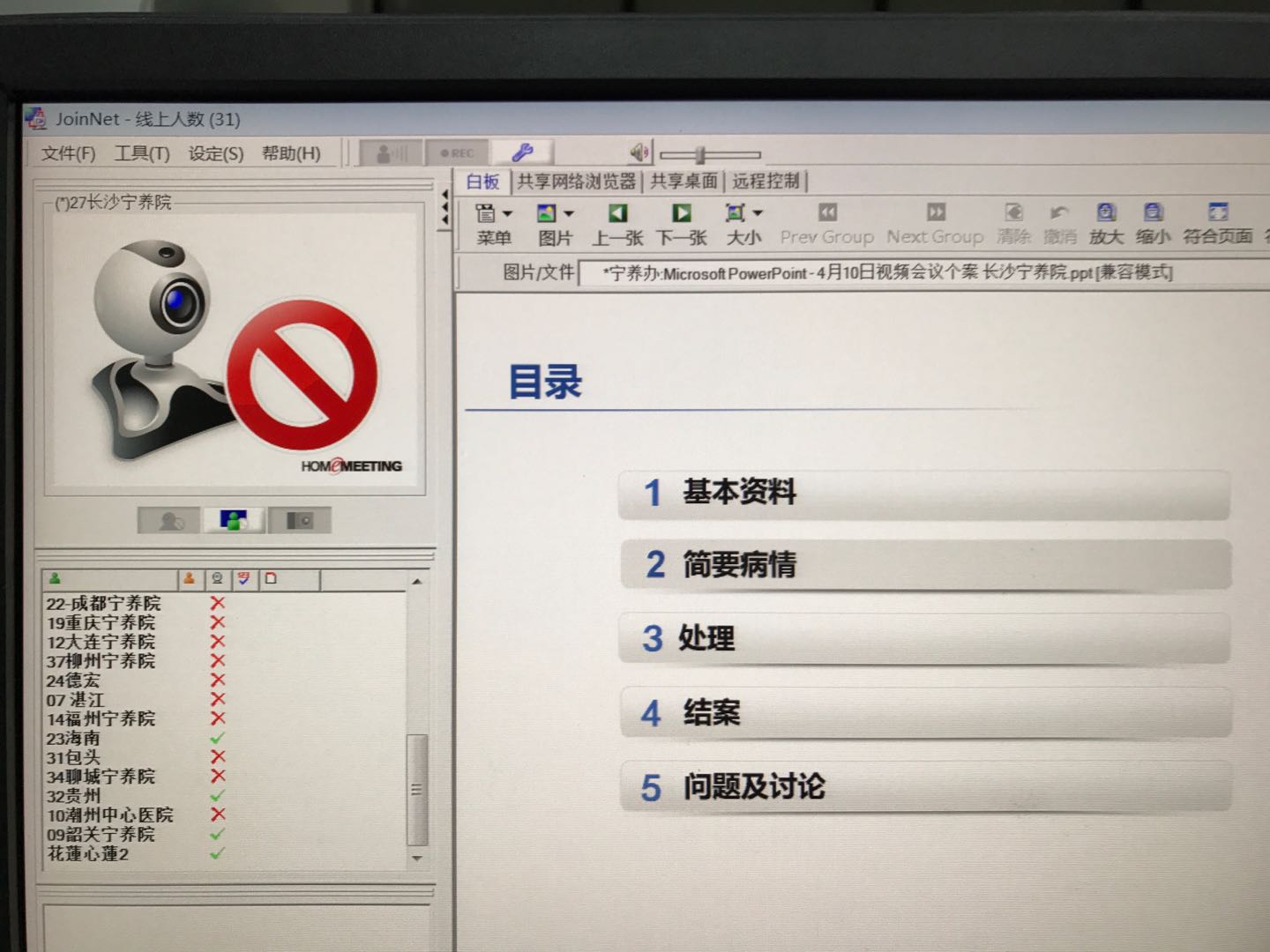This screenshot has height=952, width=1270.
Task: Click the microphone talk request icon
Action: coord(392,153)
